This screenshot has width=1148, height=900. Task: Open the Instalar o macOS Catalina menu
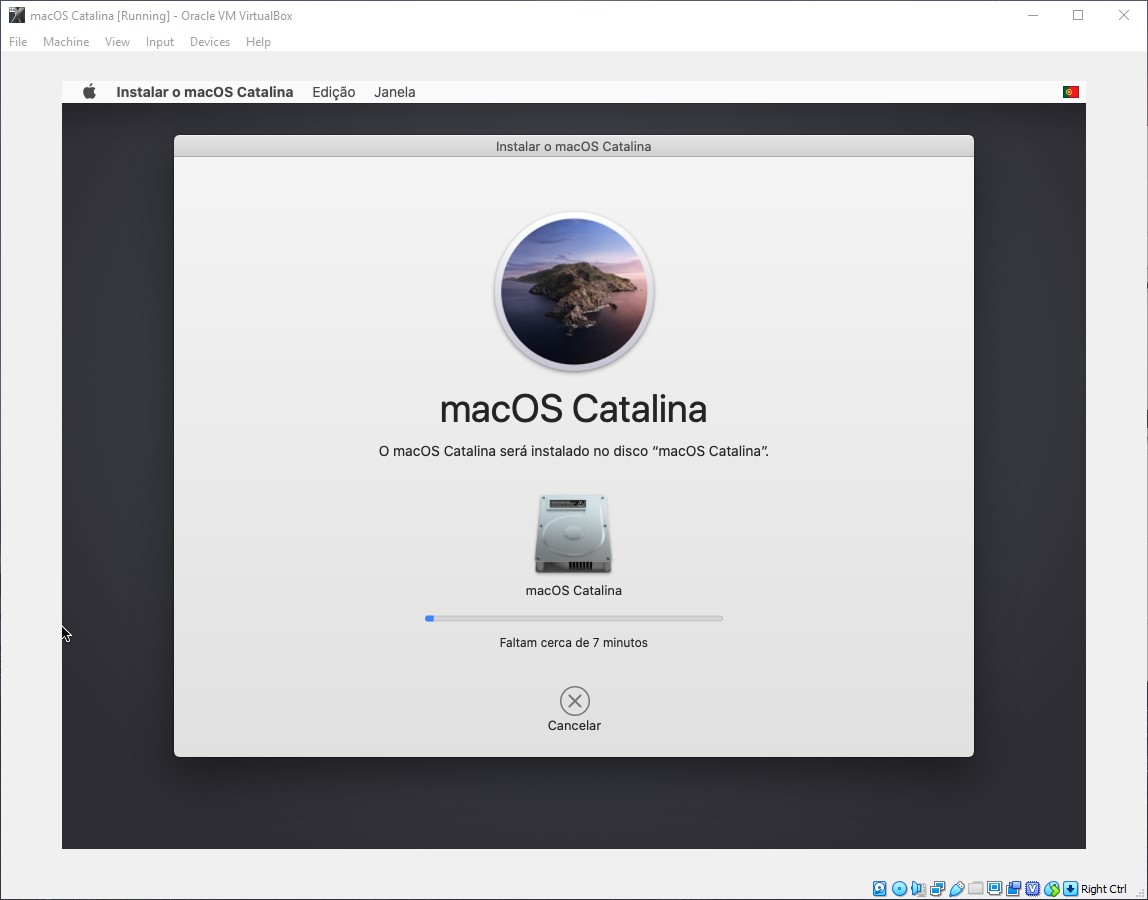tap(205, 92)
